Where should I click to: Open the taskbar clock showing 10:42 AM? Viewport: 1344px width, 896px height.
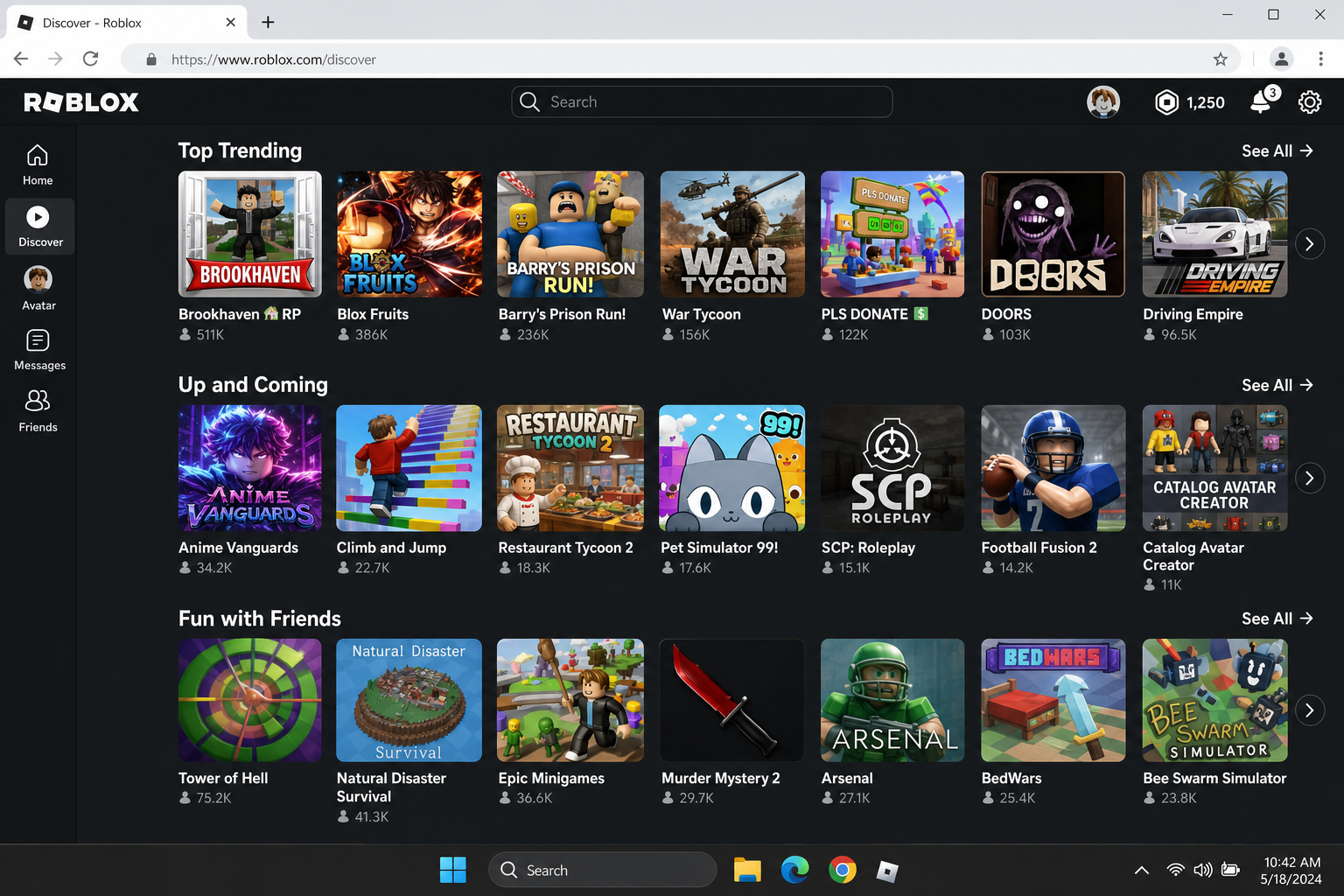(x=1291, y=871)
